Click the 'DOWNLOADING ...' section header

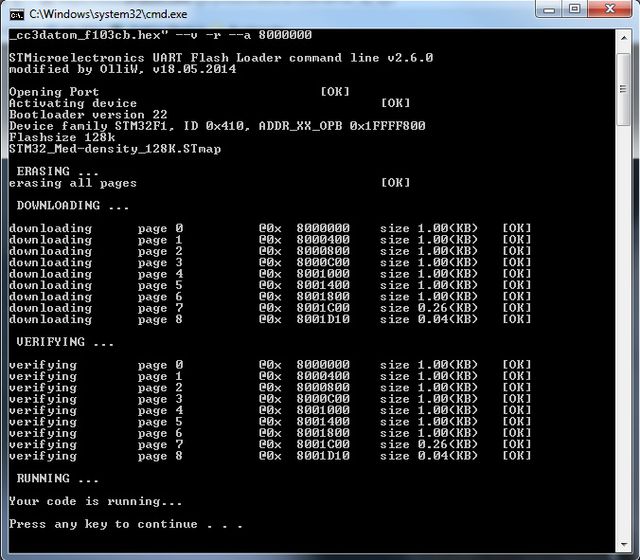point(72,206)
